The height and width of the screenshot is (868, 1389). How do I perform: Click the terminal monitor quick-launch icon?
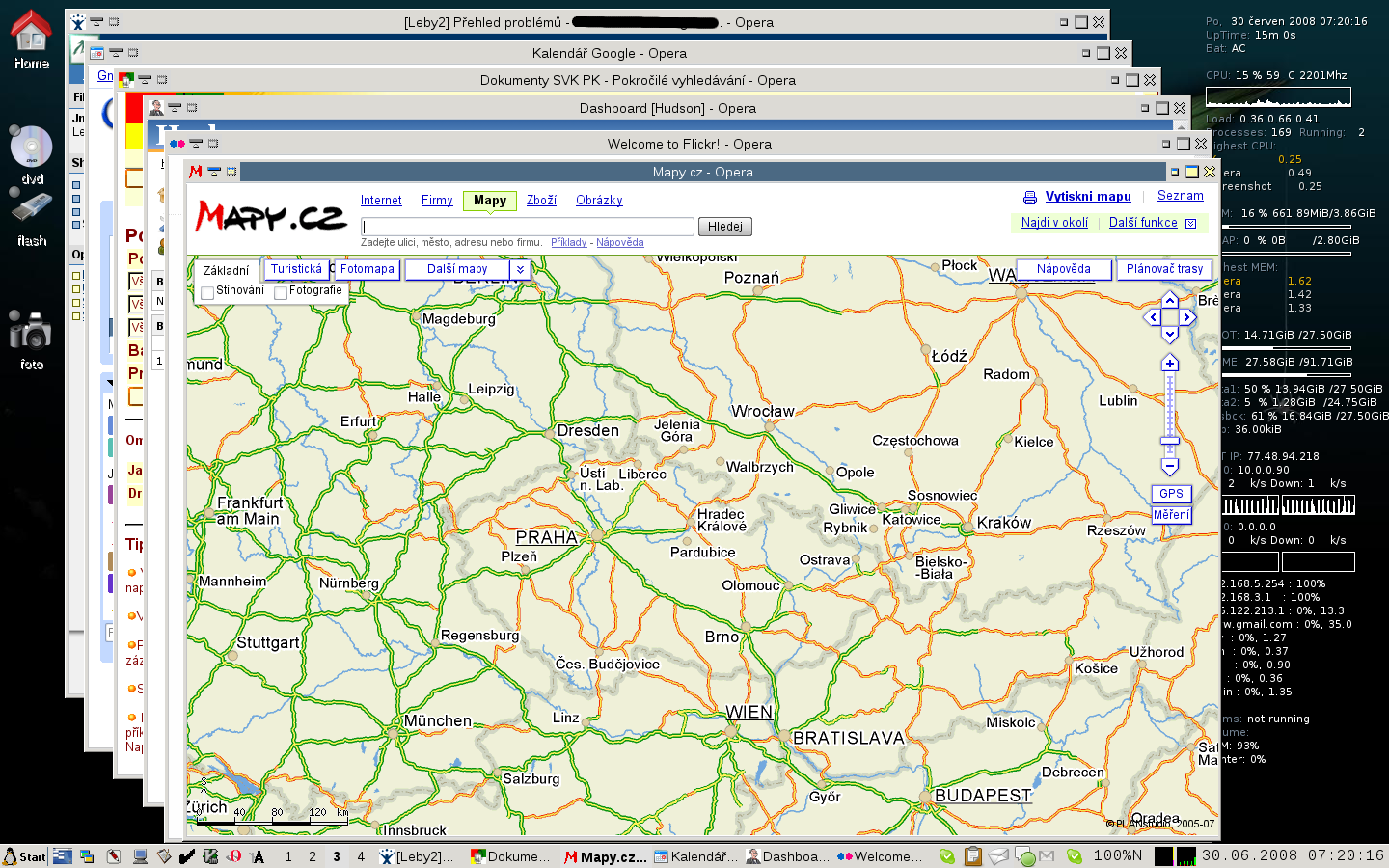click(x=140, y=855)
